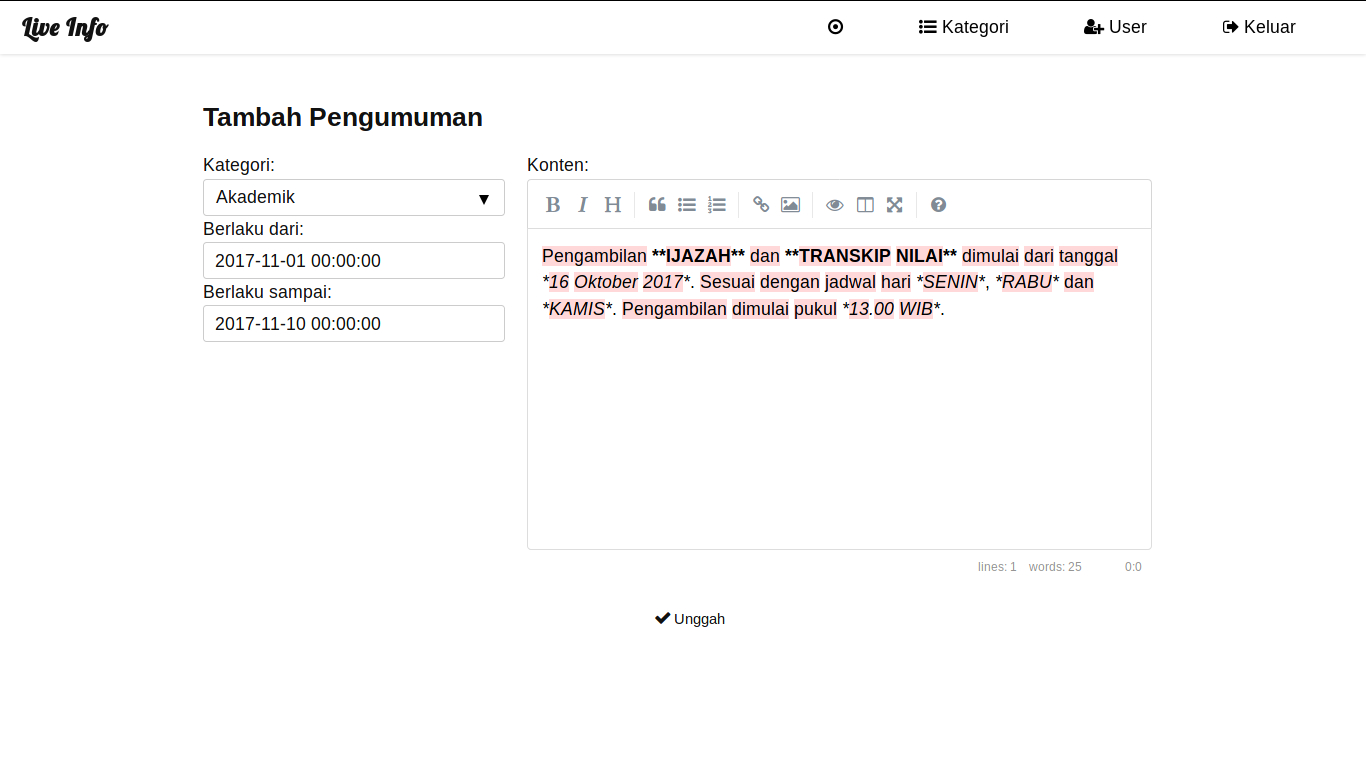This screenshot has height=768, width=1366.
Task: Toggle the preview eye icon
Action: [x=835, y=205]
